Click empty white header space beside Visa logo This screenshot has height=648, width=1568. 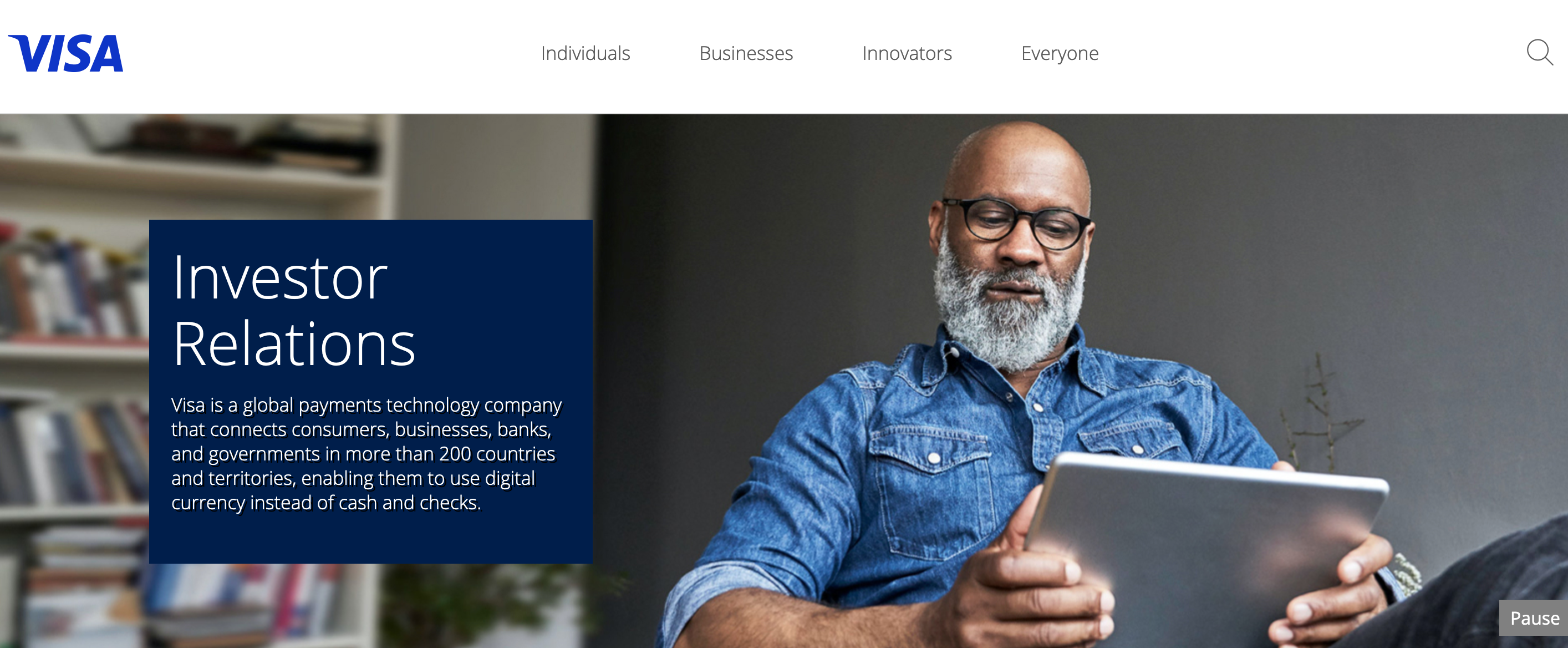[x=317, y=55]
